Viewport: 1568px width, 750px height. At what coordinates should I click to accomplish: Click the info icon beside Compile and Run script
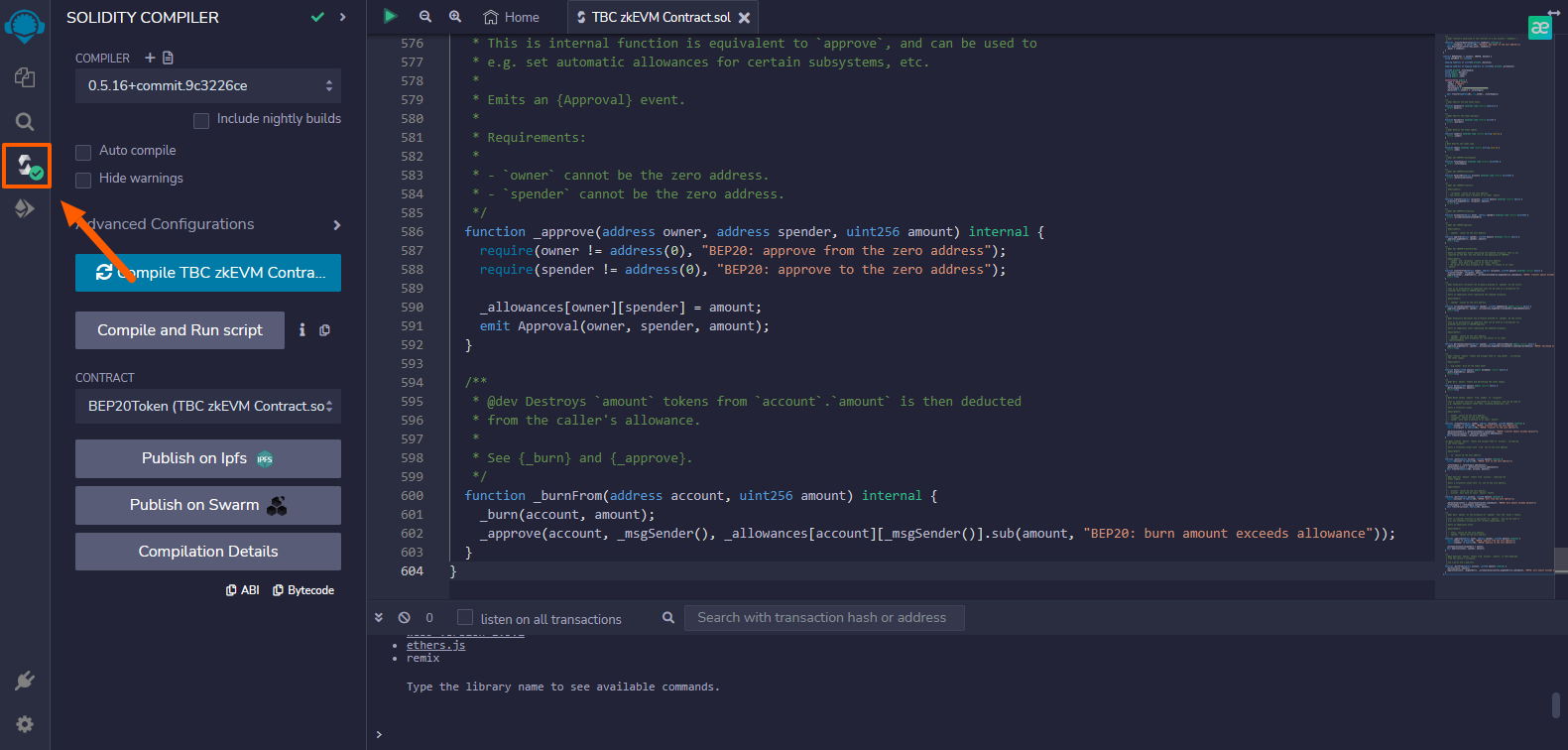302,330
